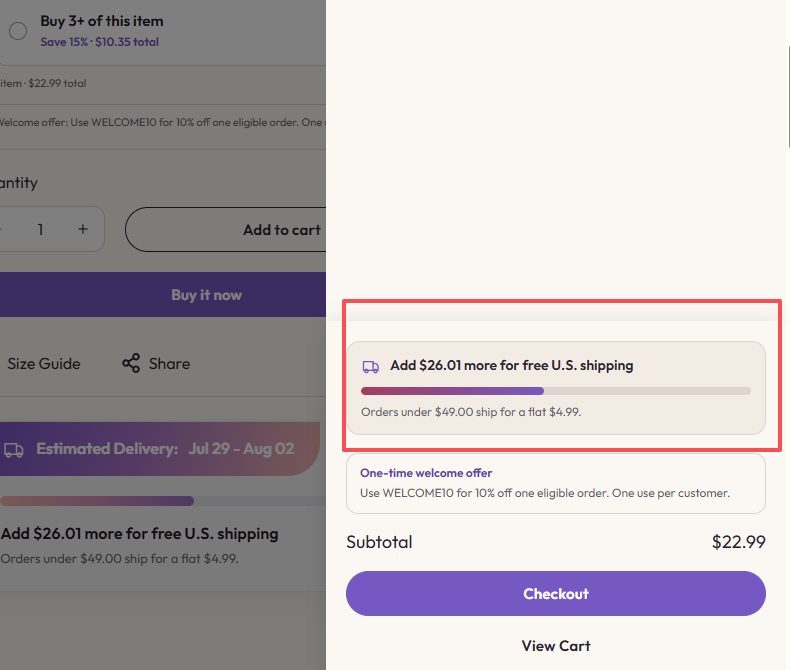Click the product page free shipping progress bar
The image size is (790, 670).
pos(163,501)
